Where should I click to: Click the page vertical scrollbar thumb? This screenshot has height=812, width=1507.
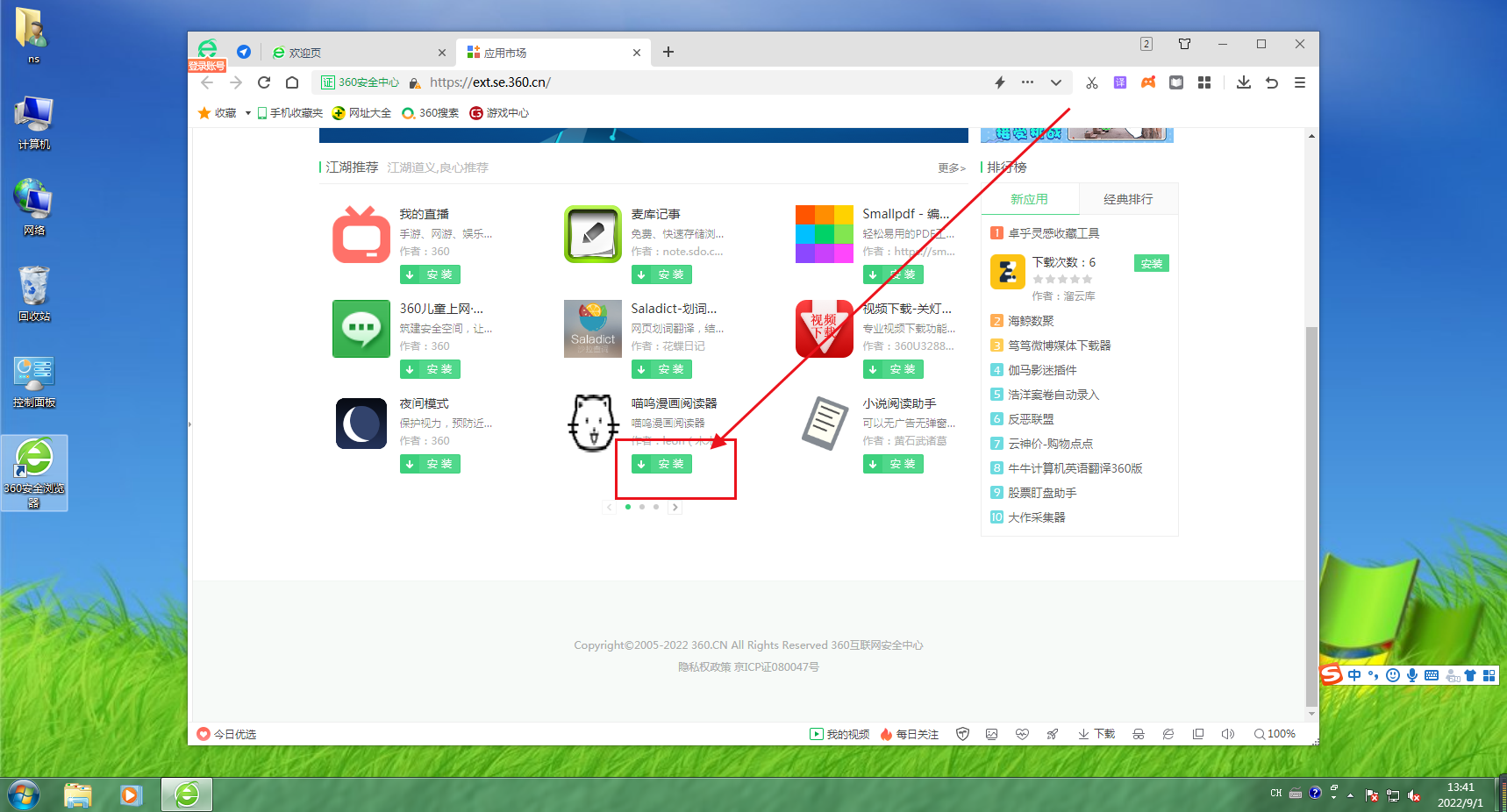click(1311, 516)
